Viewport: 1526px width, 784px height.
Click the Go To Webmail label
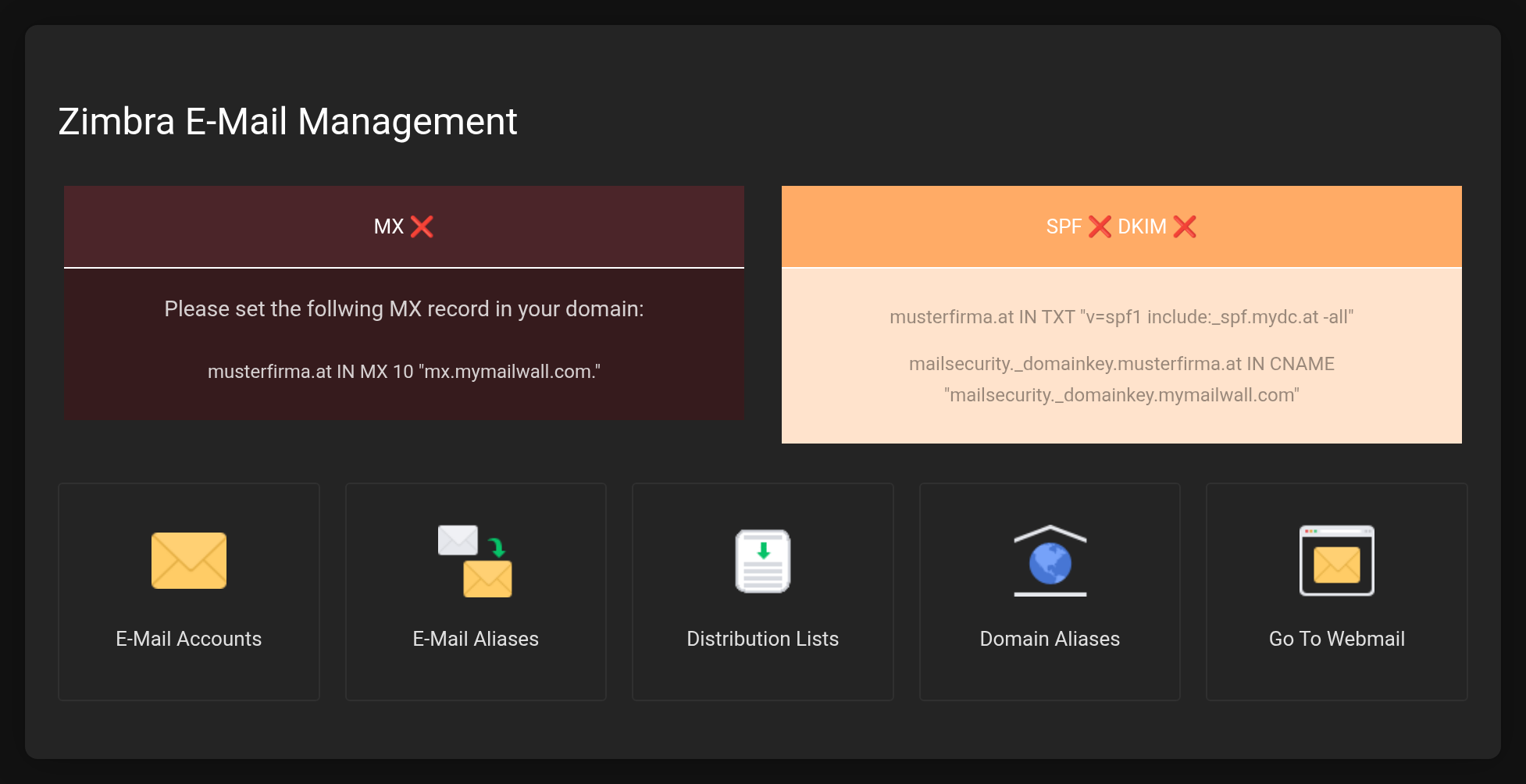[x=1337, y=639]
